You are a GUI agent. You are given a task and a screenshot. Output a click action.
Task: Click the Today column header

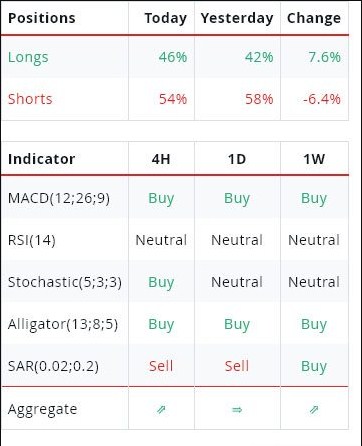(166, 18)
